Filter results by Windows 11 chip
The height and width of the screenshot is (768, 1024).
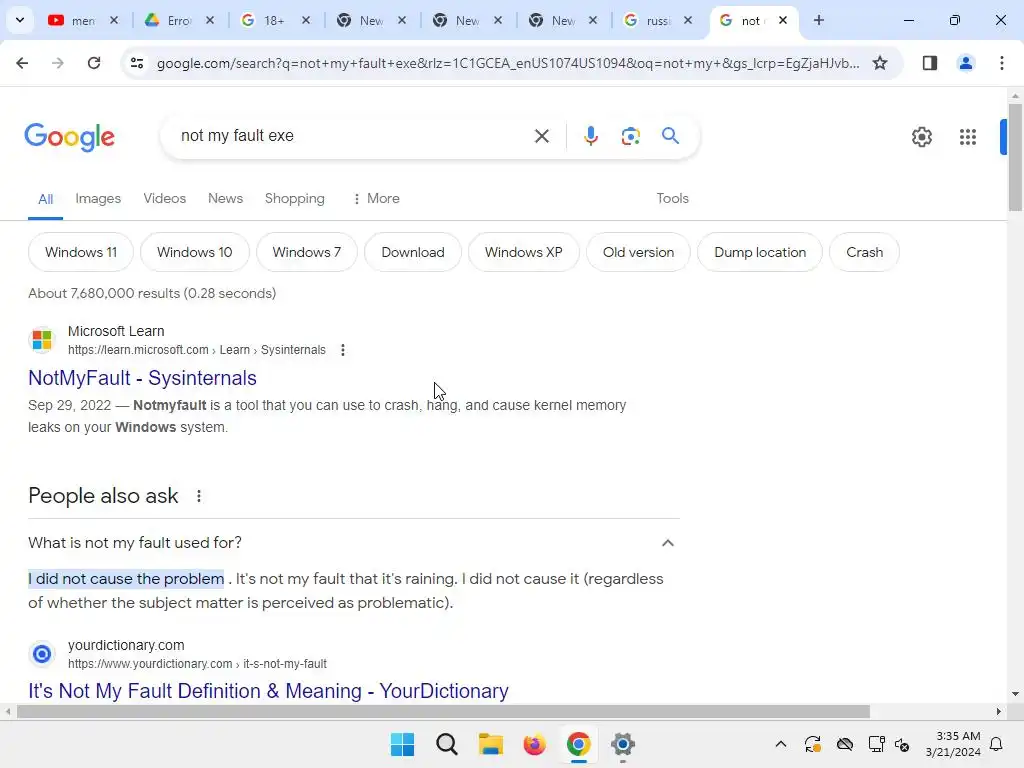coord(81,253)
